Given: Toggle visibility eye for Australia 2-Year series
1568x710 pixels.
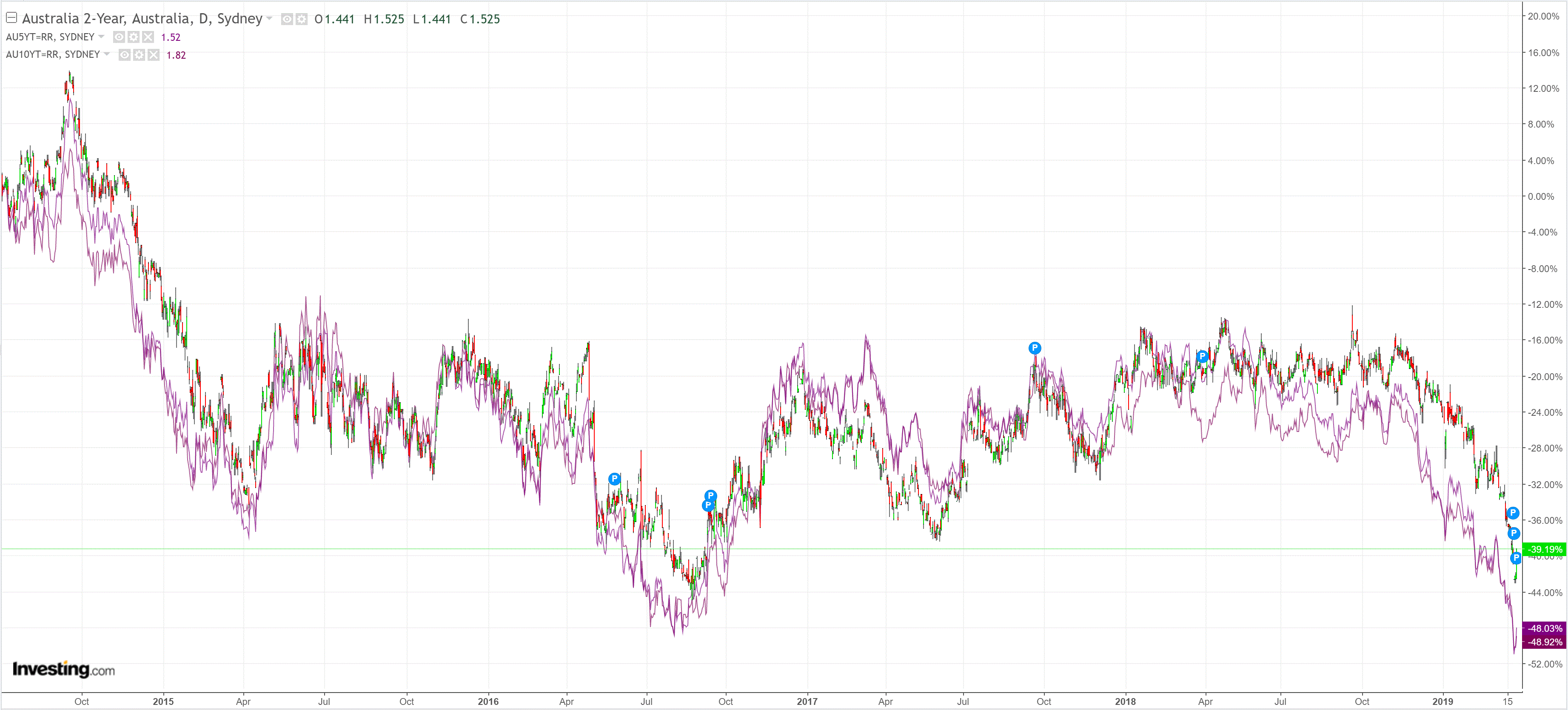Looking at the screenshot, I should click(287, 19).
